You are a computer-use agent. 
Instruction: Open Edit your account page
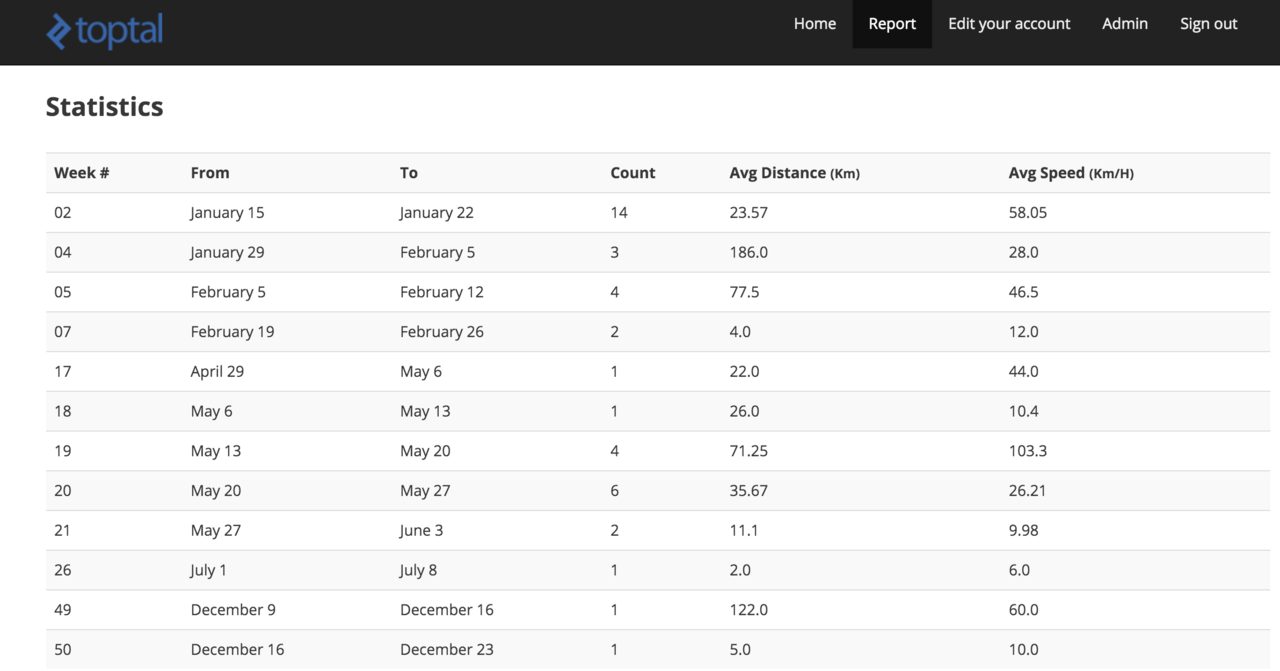pos(1008,24)
